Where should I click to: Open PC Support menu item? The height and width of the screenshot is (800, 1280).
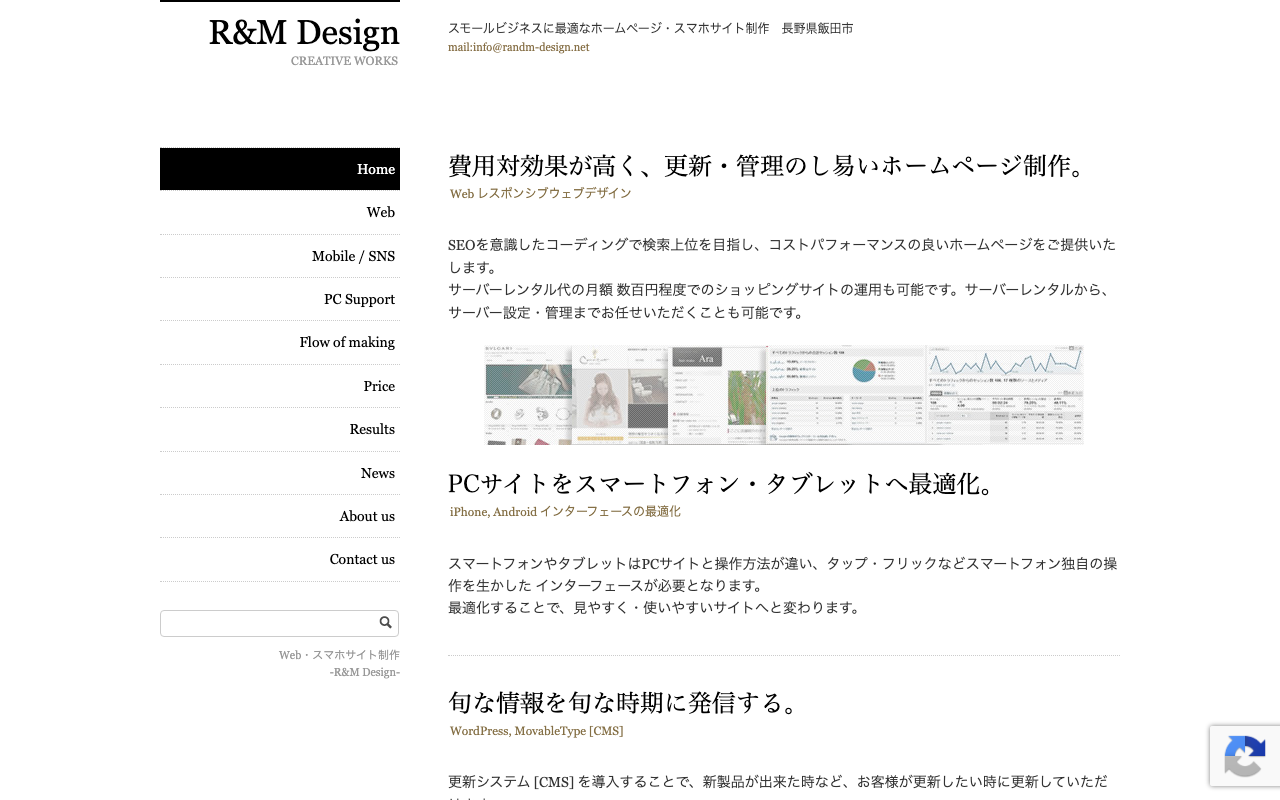click(280, 299)
